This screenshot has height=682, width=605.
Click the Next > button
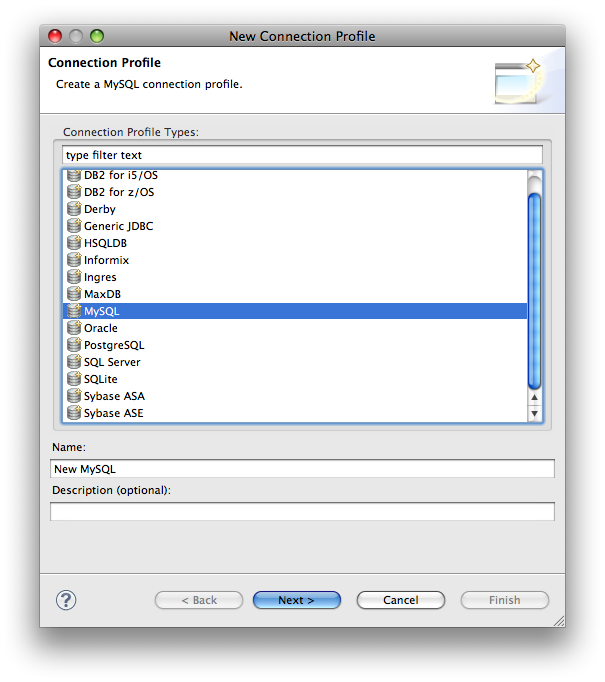click(297, 600)
